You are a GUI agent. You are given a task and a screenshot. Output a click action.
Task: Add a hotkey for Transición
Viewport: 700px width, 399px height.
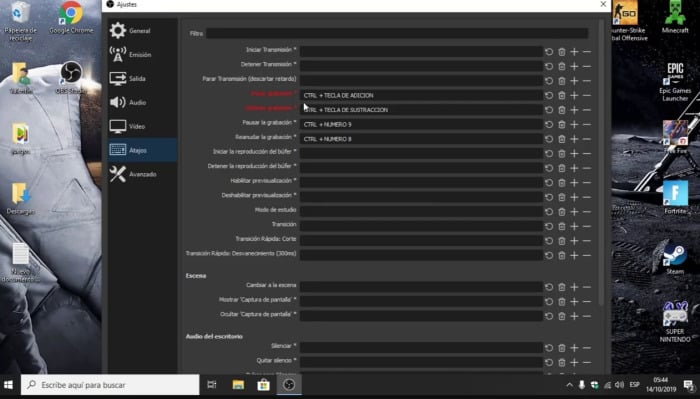point(574,226)
